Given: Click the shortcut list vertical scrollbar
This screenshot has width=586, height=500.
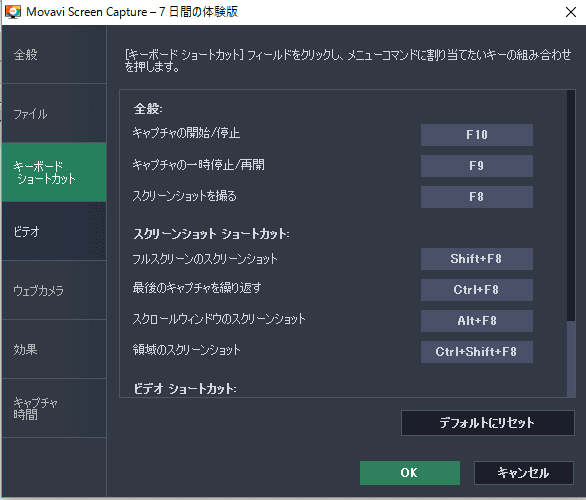Looking at the screenshot, I should [571, 243].
